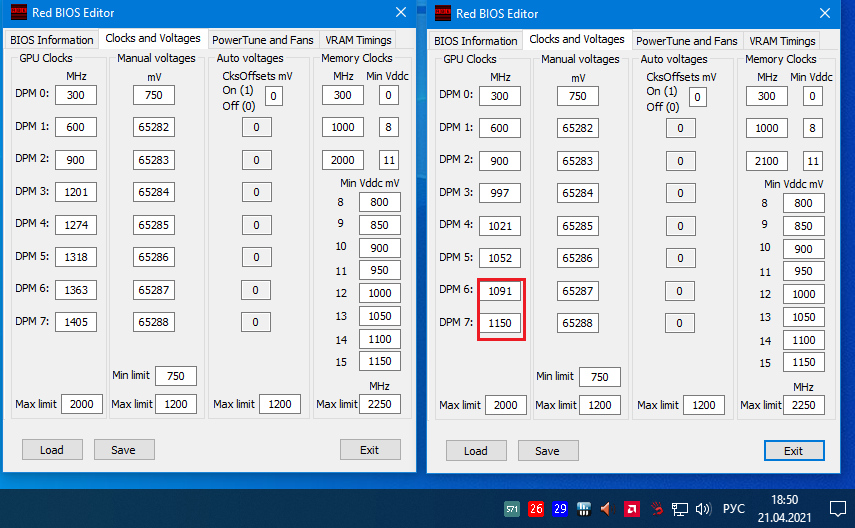The height and width of the screenshot is (528, 855).
Task: Switch to BIOS Information tab in right window
Action: [476, 41]
